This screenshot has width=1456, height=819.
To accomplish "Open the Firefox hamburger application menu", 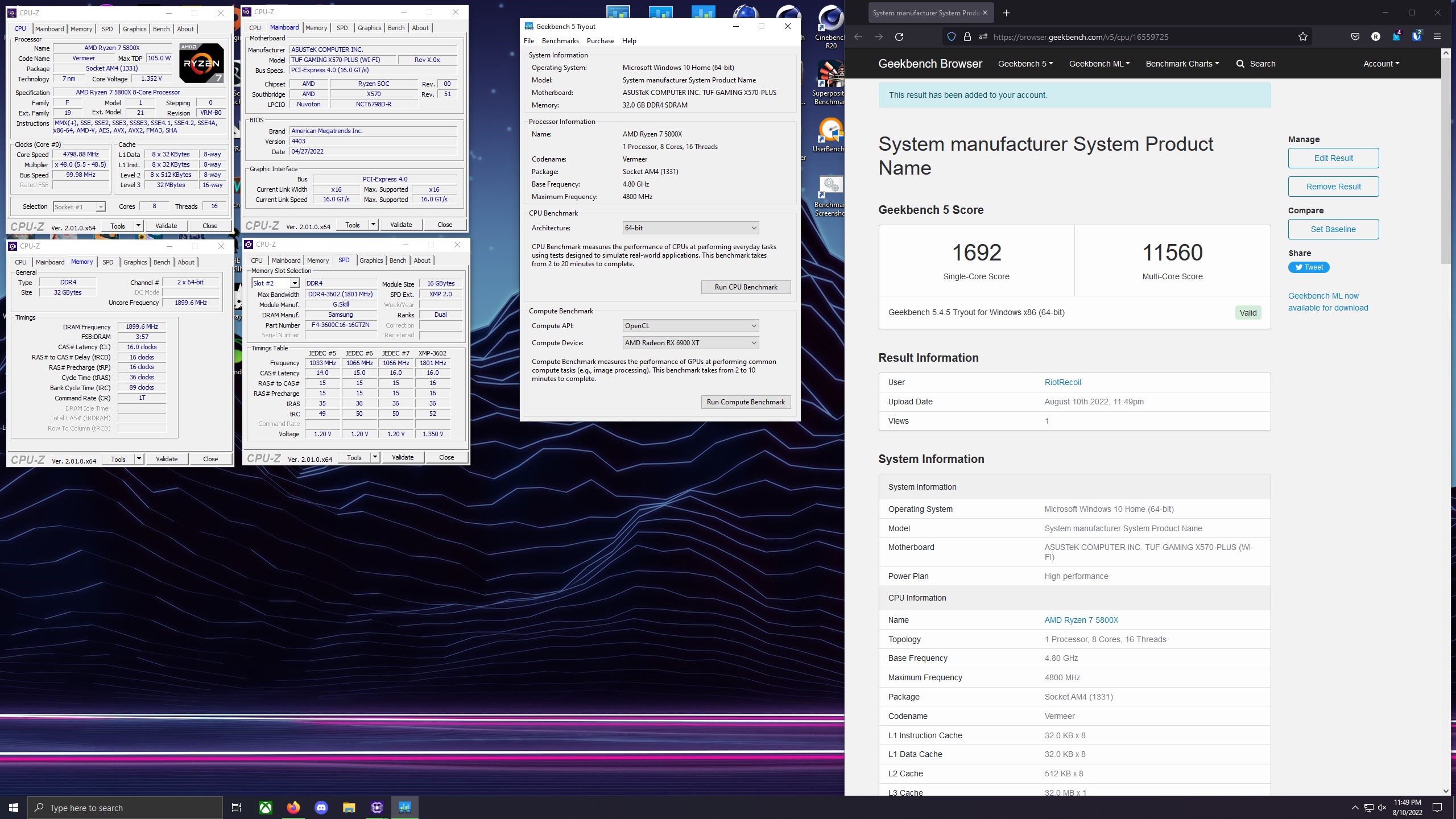I will point(1437,37).
